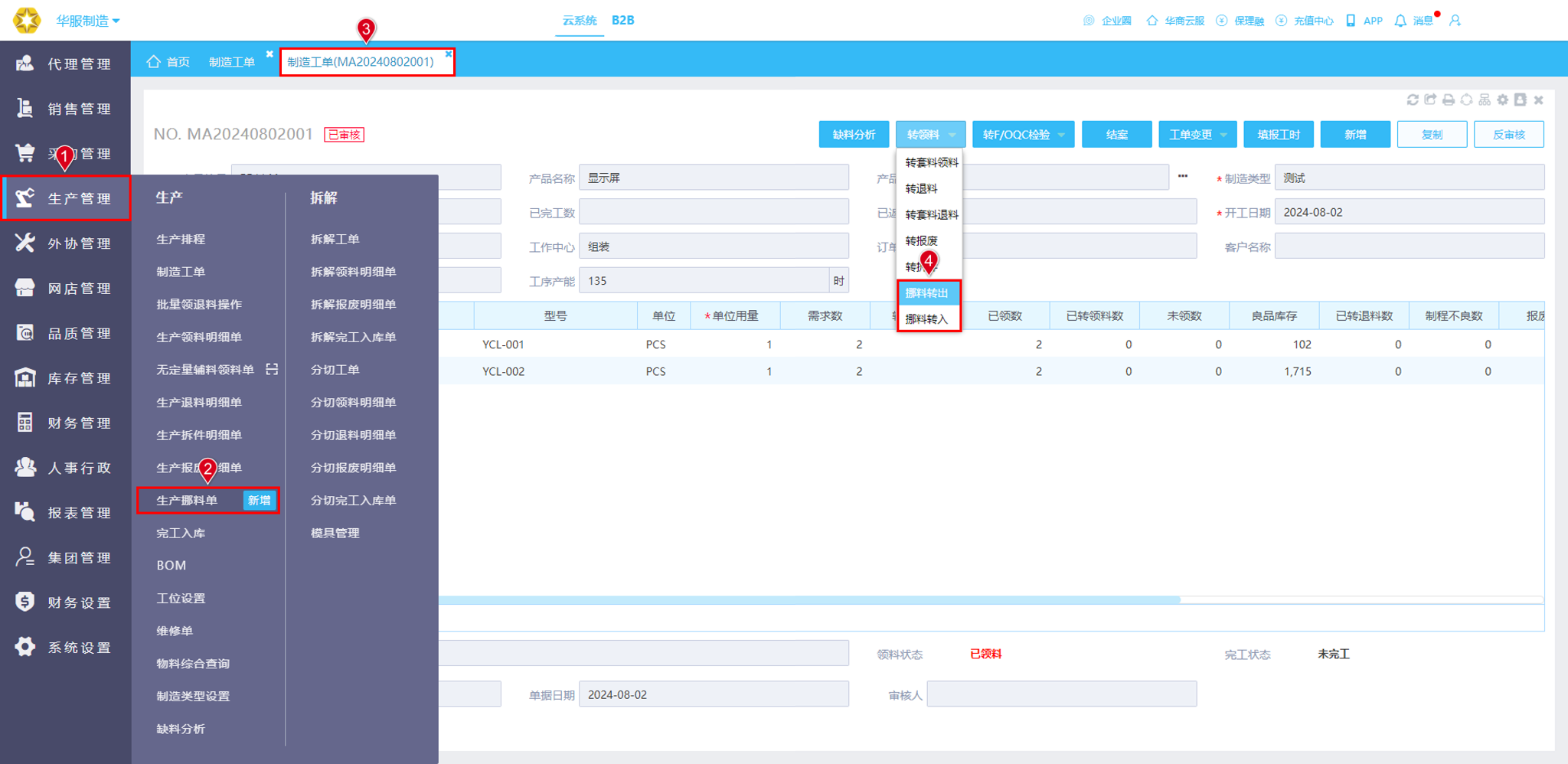This screenshot has width=1568, height=764.
Task: Click the home icon tab 首页
Action: [168, 61]
